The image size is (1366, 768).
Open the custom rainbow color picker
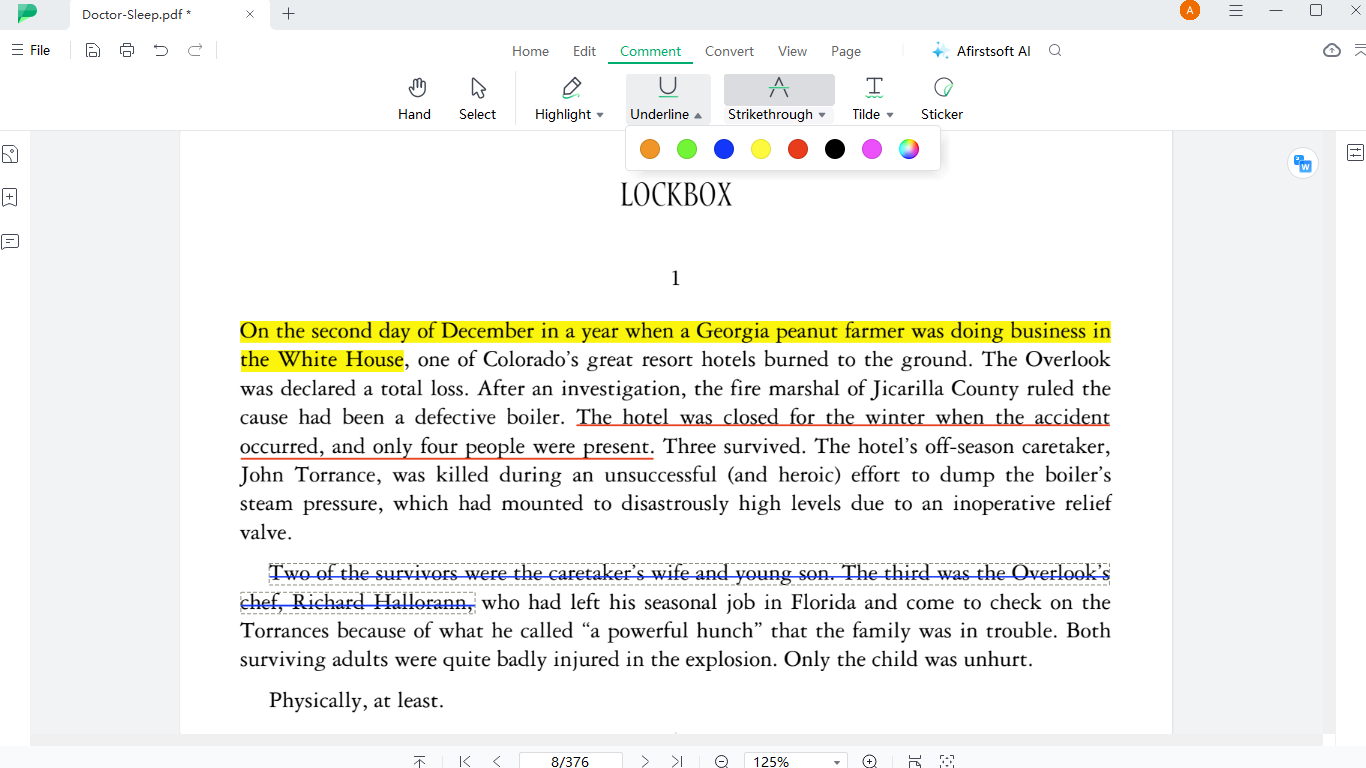tap(909, 149)
